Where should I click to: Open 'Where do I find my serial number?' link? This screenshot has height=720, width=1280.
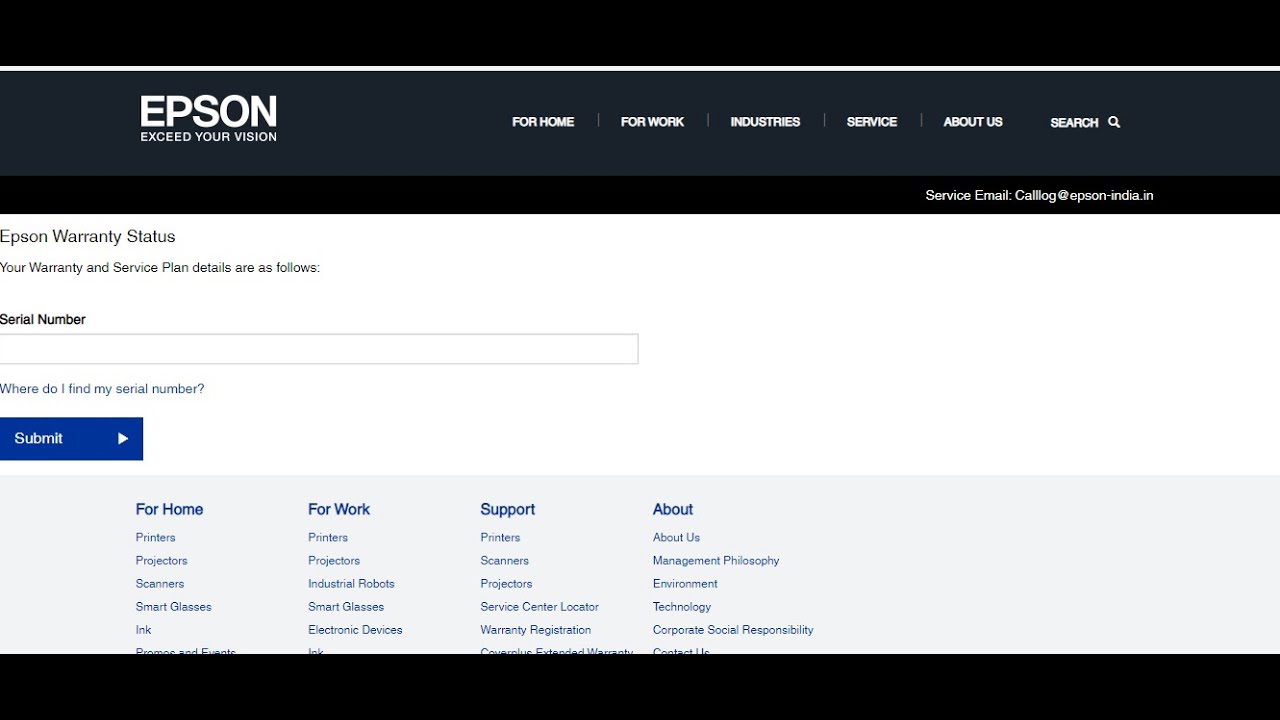coord(102,389)
